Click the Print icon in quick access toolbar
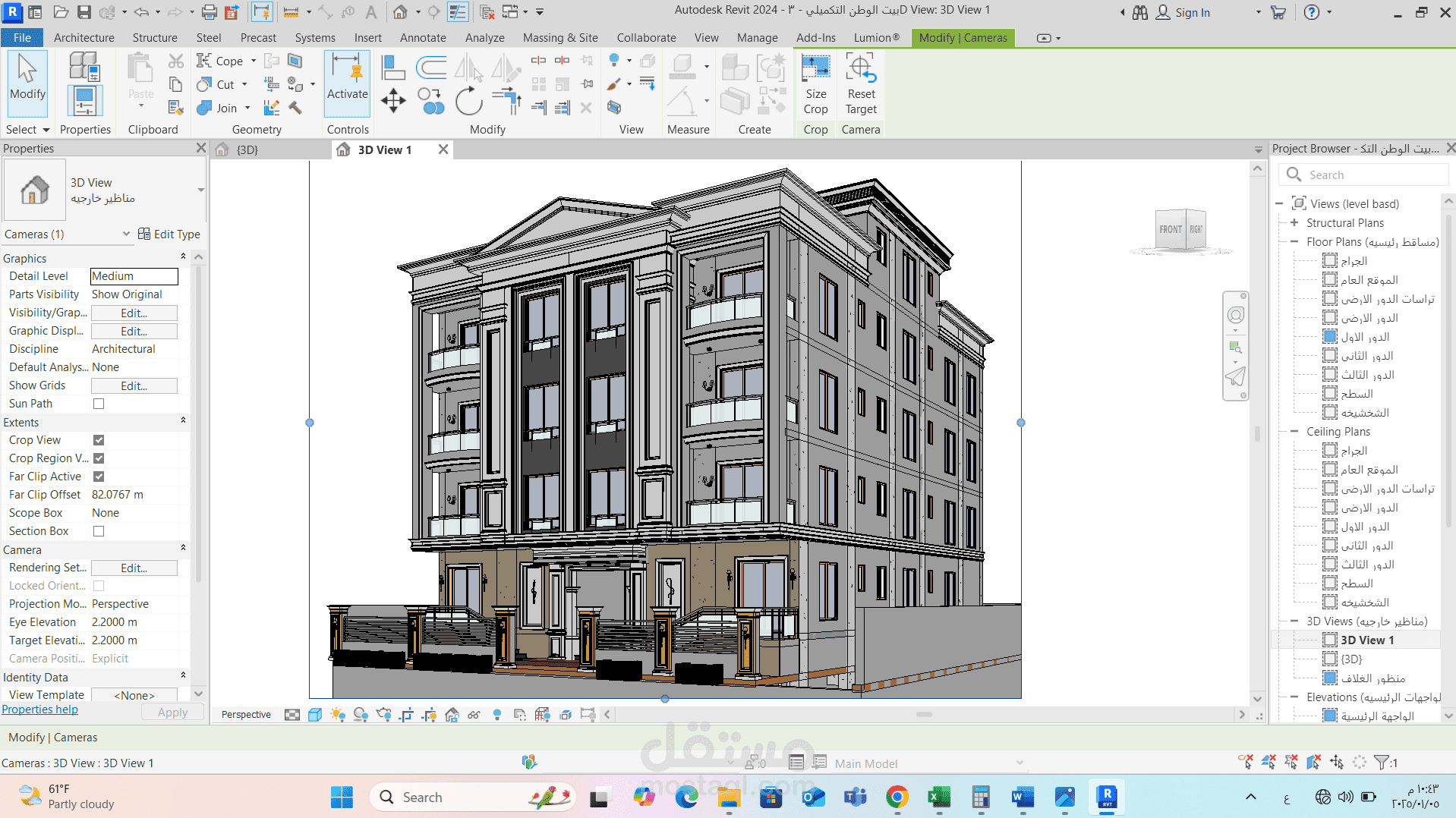1456x818 pixels. click(x=210, y=12)
